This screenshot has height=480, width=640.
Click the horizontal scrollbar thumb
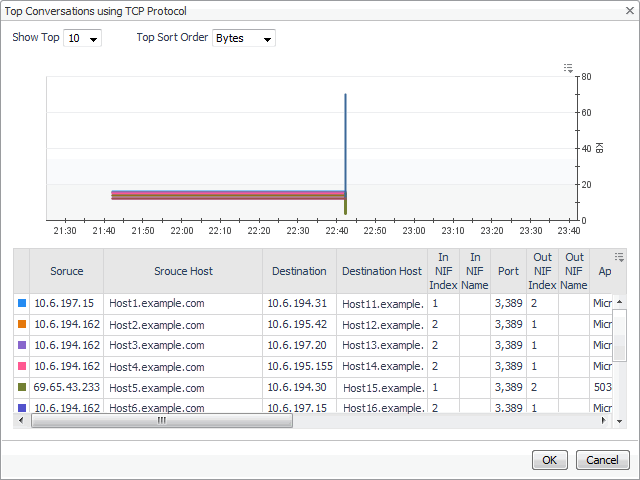coord(162,420)
